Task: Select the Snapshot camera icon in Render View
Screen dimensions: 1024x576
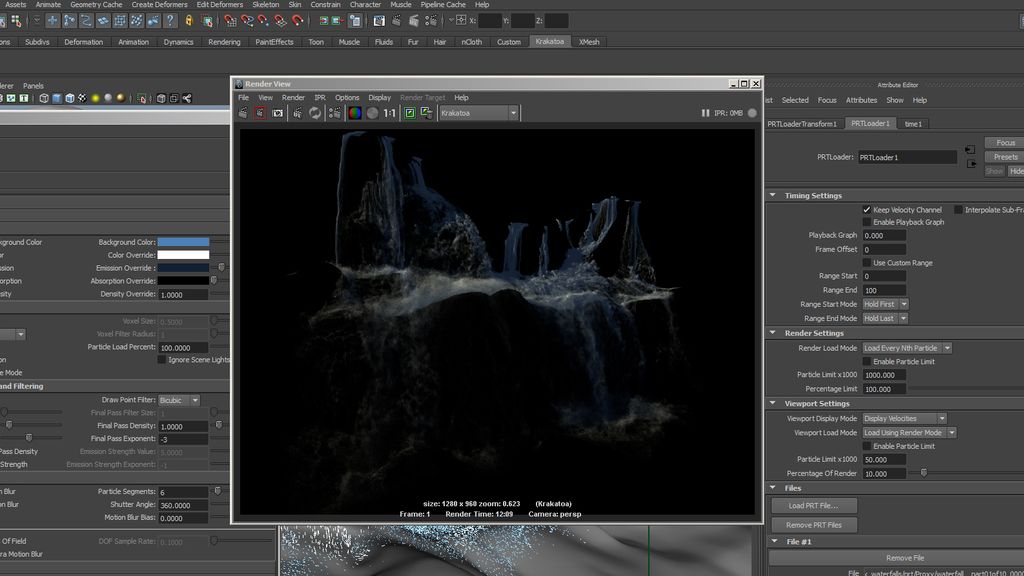Action: coord(278,113)
